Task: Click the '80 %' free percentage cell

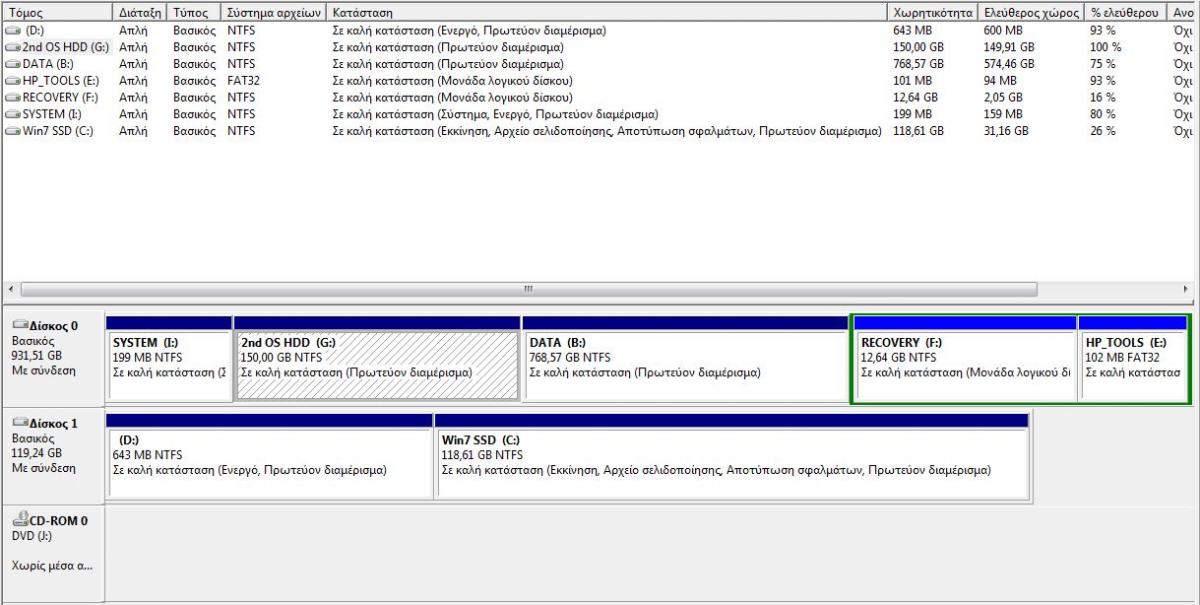Action: pyautogui.click(x=1102, y=114)
